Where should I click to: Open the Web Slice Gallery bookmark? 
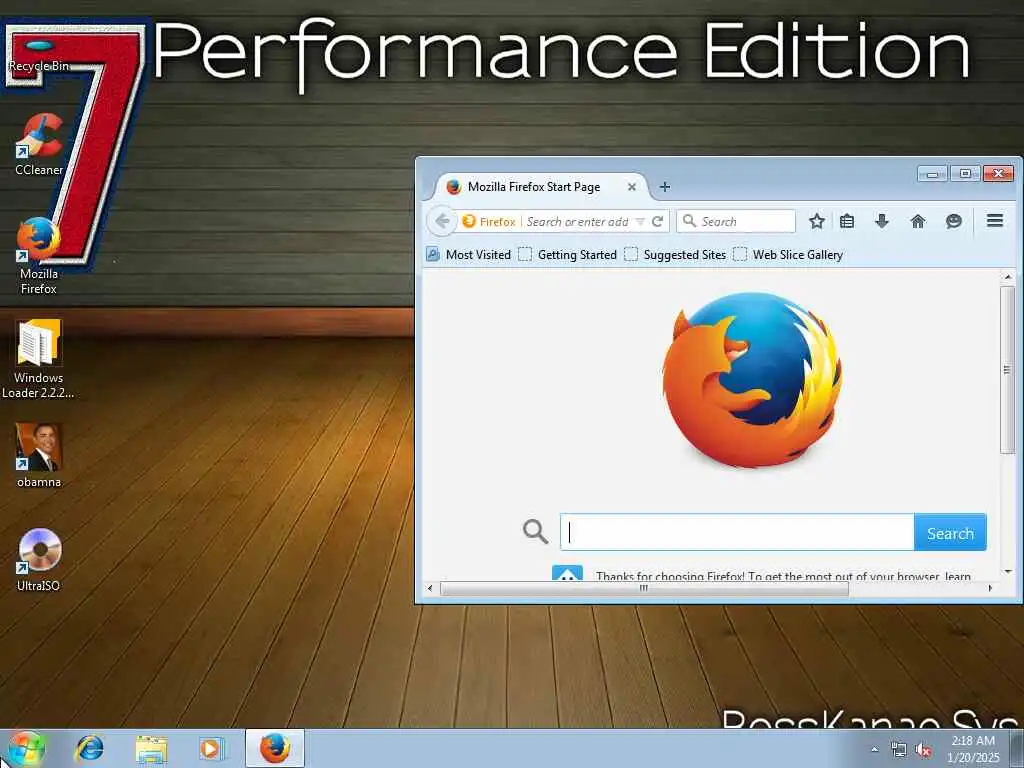pos(788,255)
